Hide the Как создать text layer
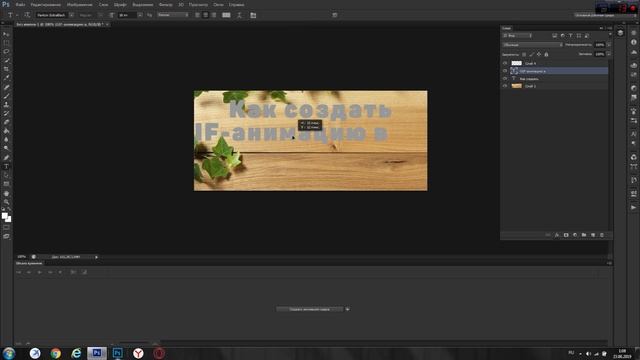Viewport: 640px width, 360px height. pyautogui.click(x=505, y=78)
